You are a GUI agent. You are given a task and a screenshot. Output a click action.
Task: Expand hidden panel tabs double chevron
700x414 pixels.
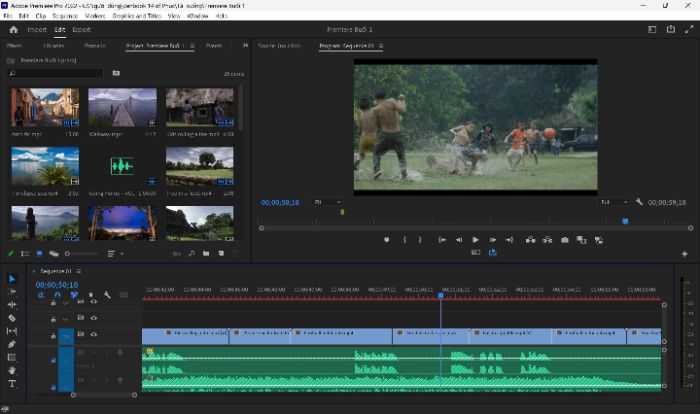coord(245,46)
